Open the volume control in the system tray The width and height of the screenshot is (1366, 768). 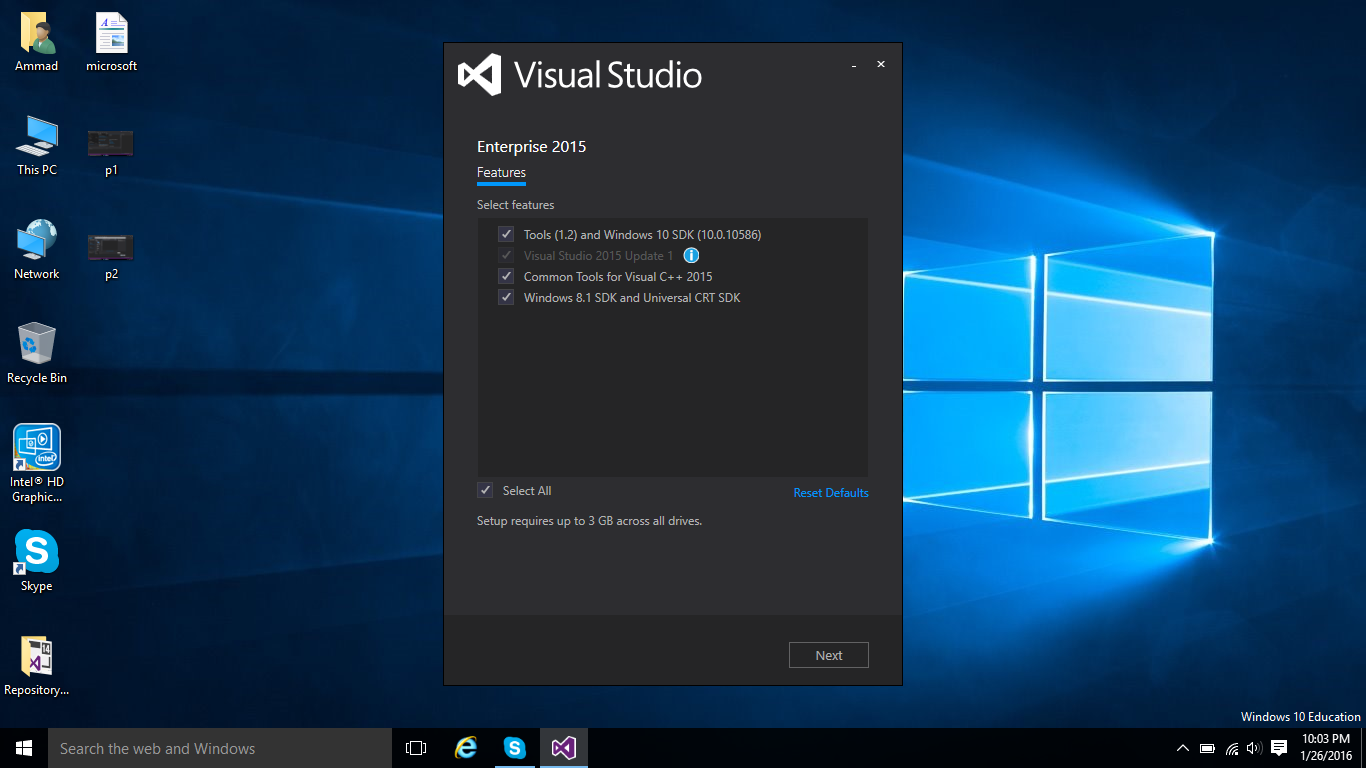click(x=1253, y=747)
